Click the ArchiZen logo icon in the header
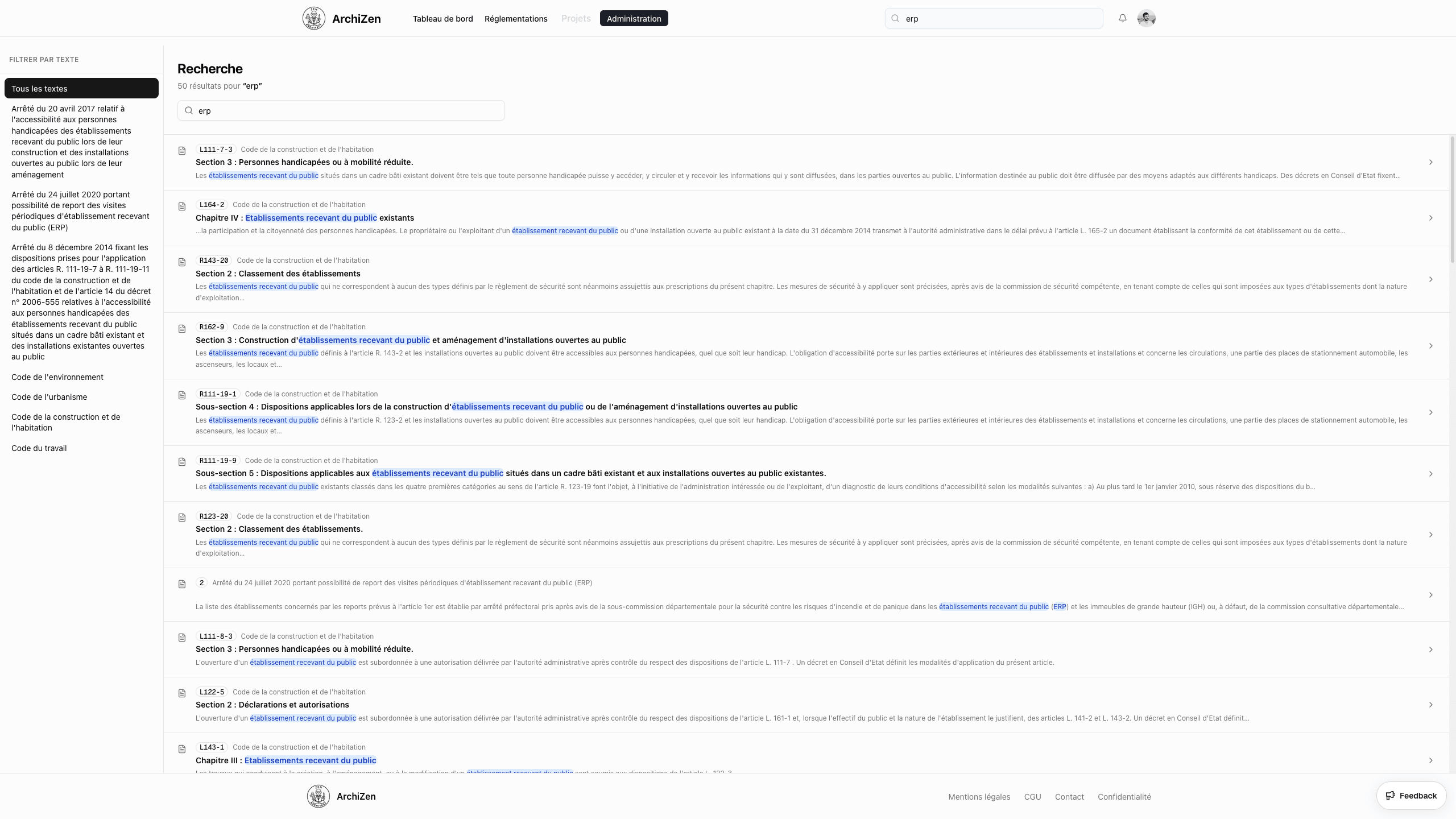Screen dimensions: 1456x819 (x=313, y=18)
